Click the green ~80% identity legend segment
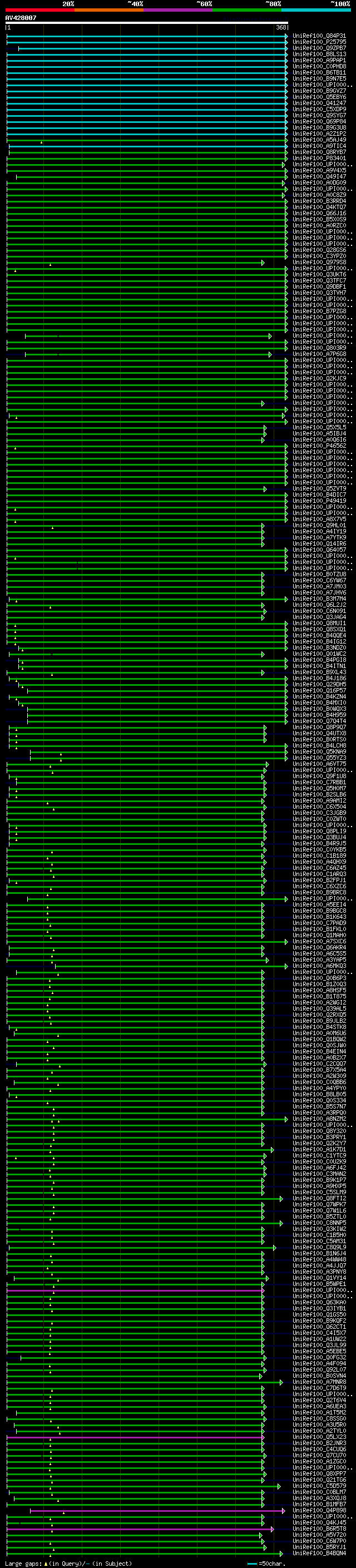 [x=247, y=11]
